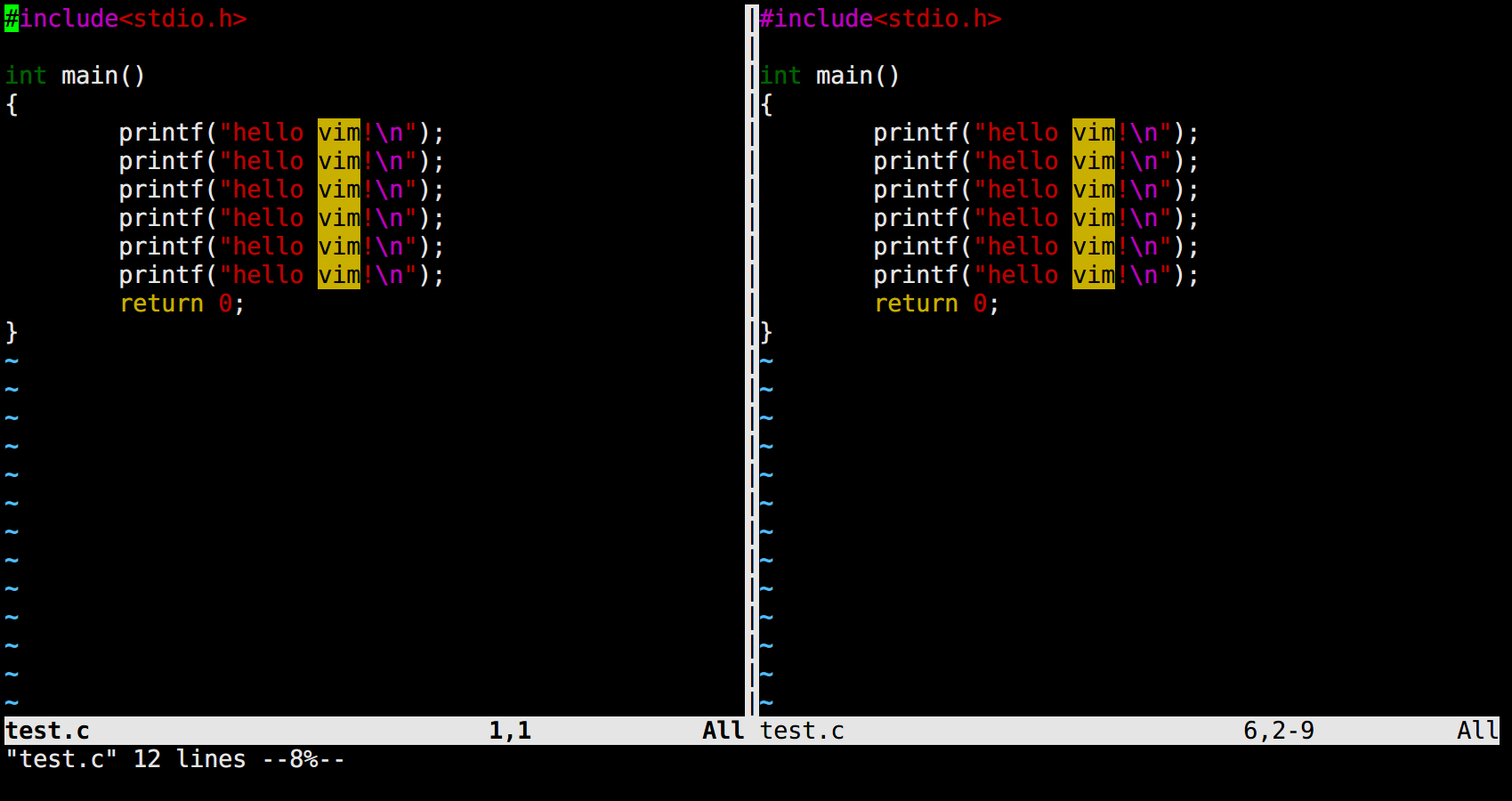The width and height of the screenshot is (1512, 801).
Task: Click the closing brace in the left pane
Action: [12, 332]
